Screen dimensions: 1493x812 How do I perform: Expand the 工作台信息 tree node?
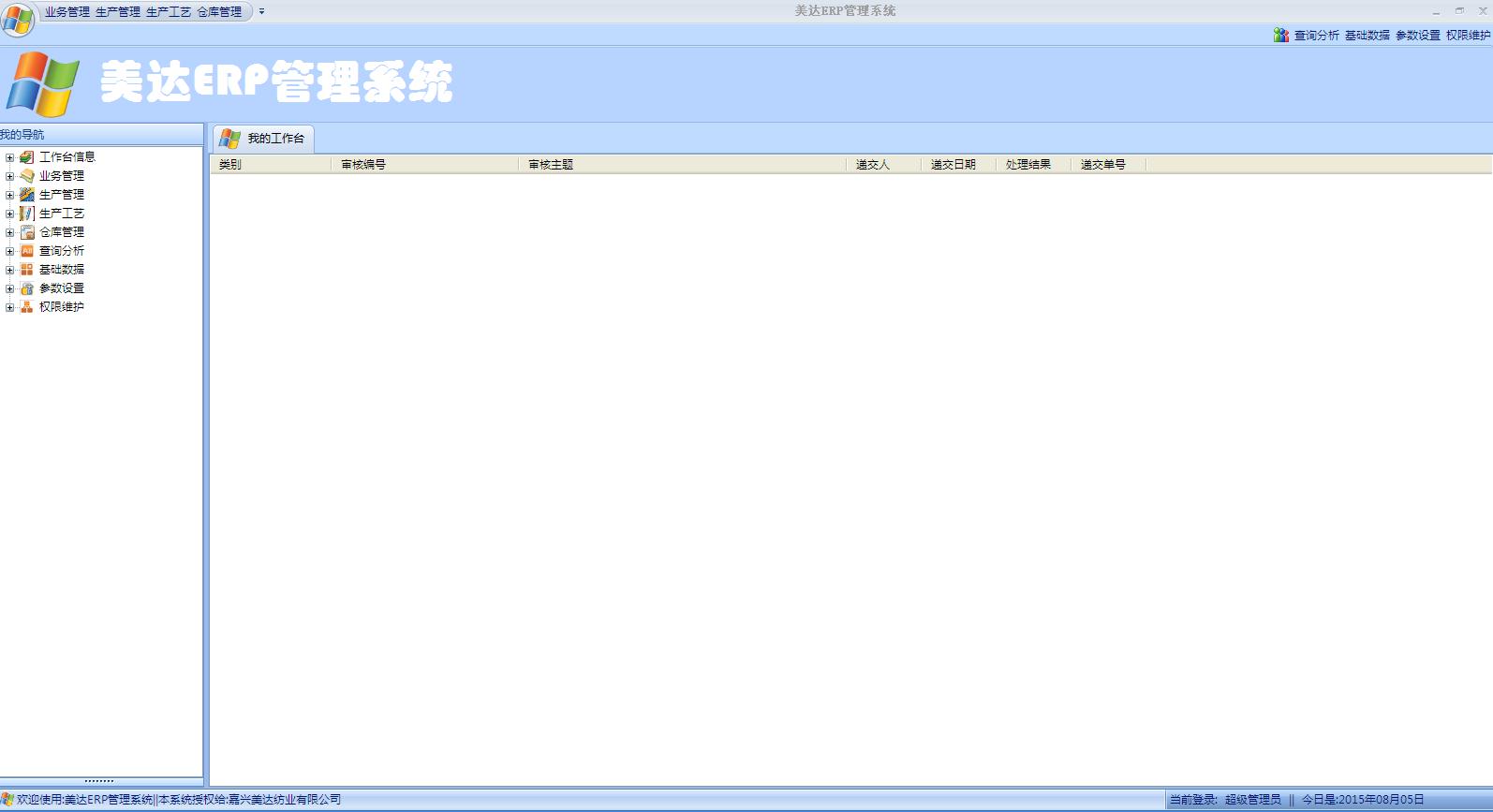pyautogui.click(x=9, y=157)
